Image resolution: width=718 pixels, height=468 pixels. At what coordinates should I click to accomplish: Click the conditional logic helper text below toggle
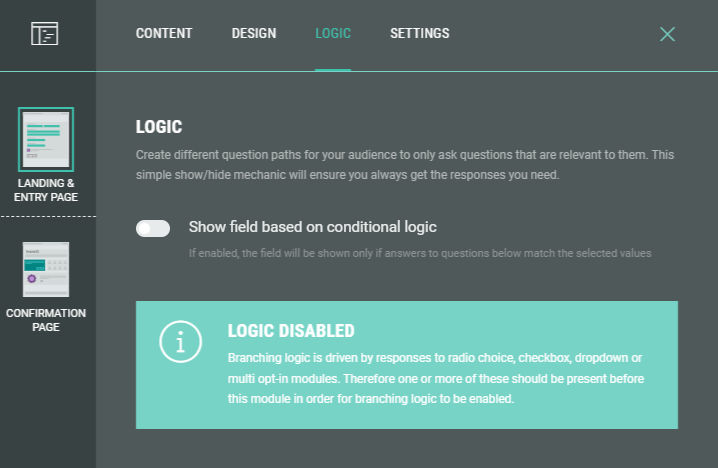pos(420,253)
